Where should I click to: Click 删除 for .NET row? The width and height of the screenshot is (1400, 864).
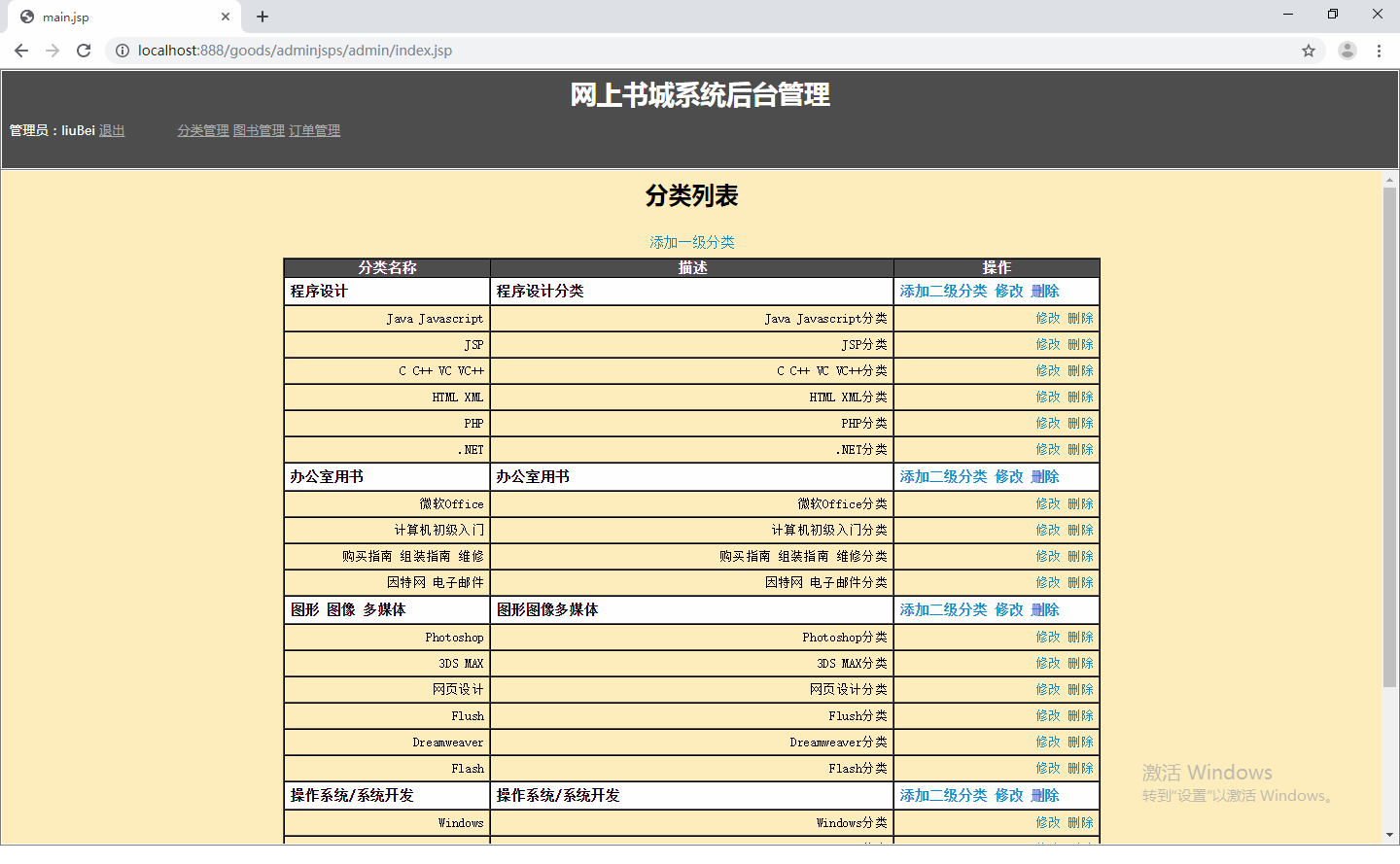click(x=1080, y=449)
